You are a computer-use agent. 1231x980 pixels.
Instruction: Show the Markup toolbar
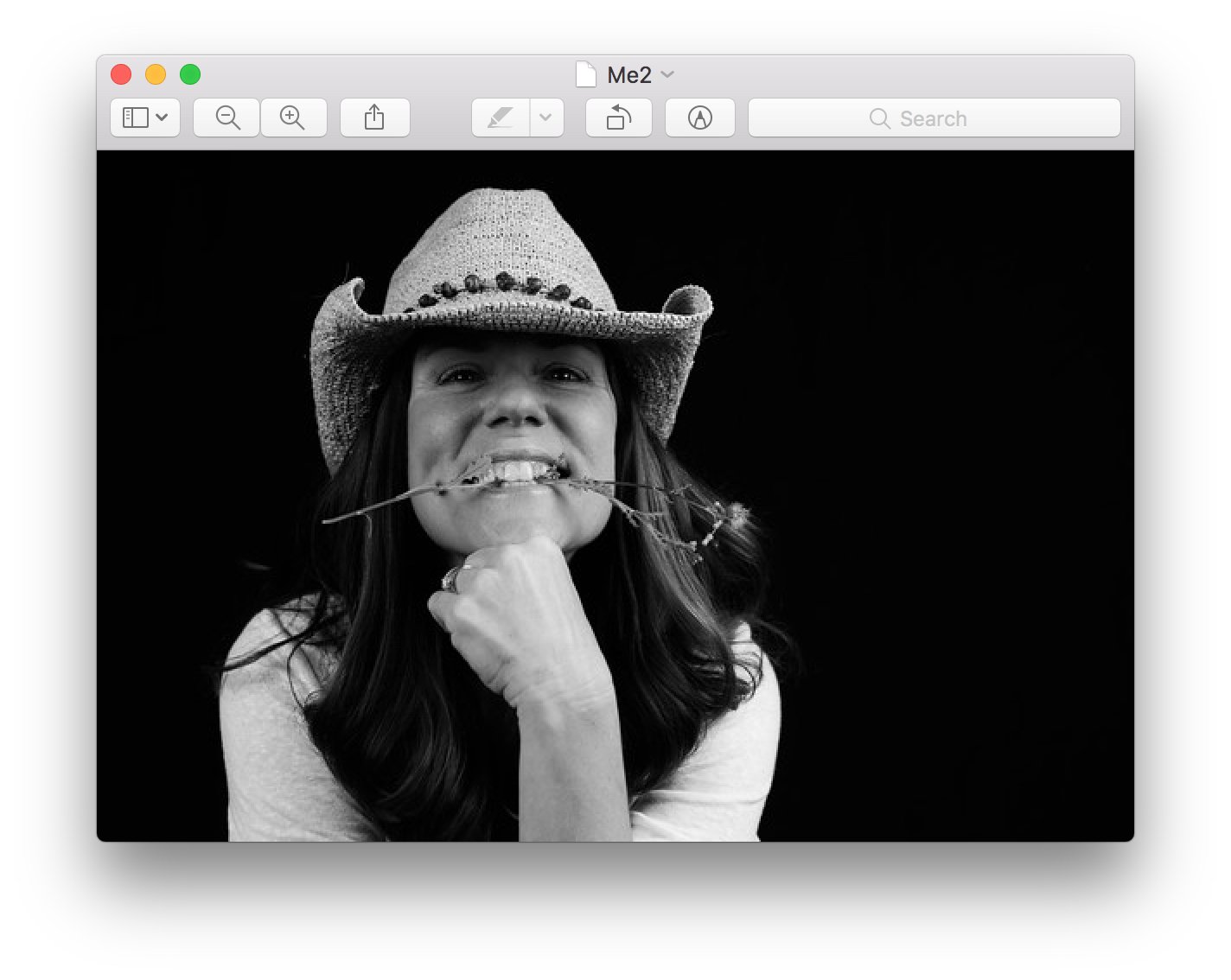point(700,118)
